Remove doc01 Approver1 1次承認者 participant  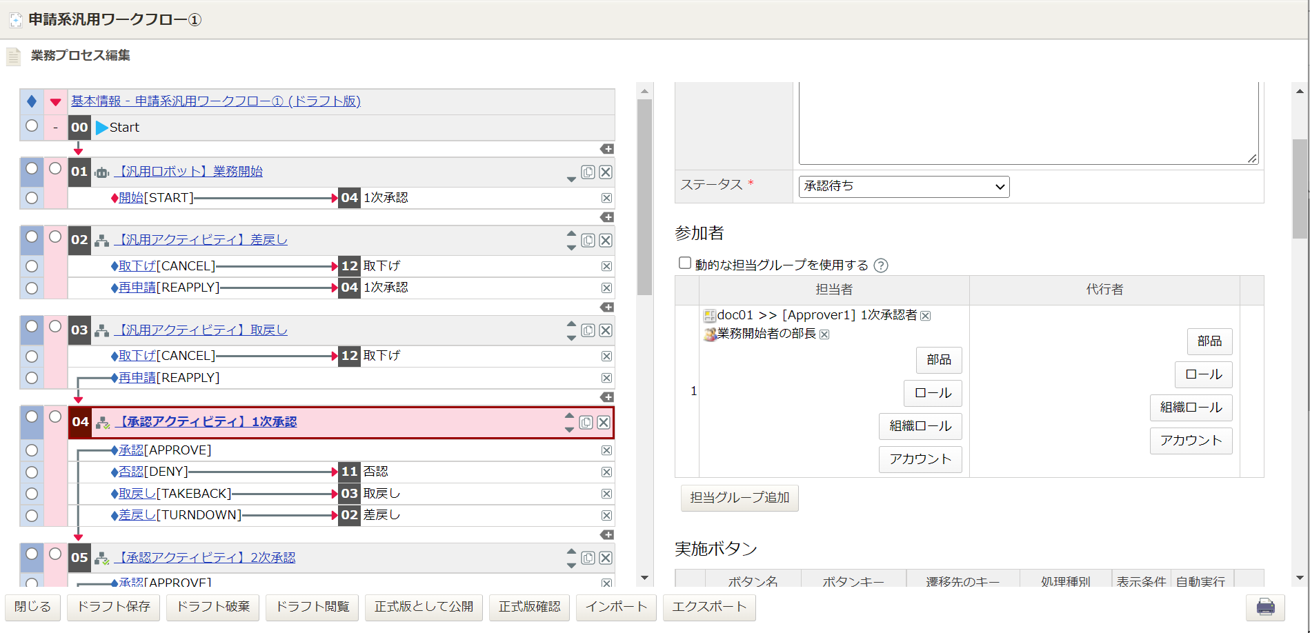point(926,316)
